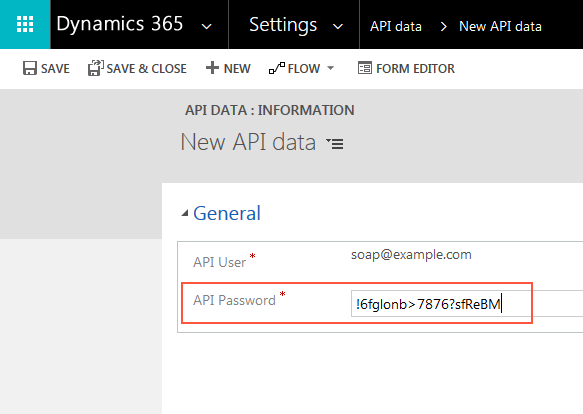Click the Save & Close icon
Screen dimensions: 583x414
[x=96, y=68]
